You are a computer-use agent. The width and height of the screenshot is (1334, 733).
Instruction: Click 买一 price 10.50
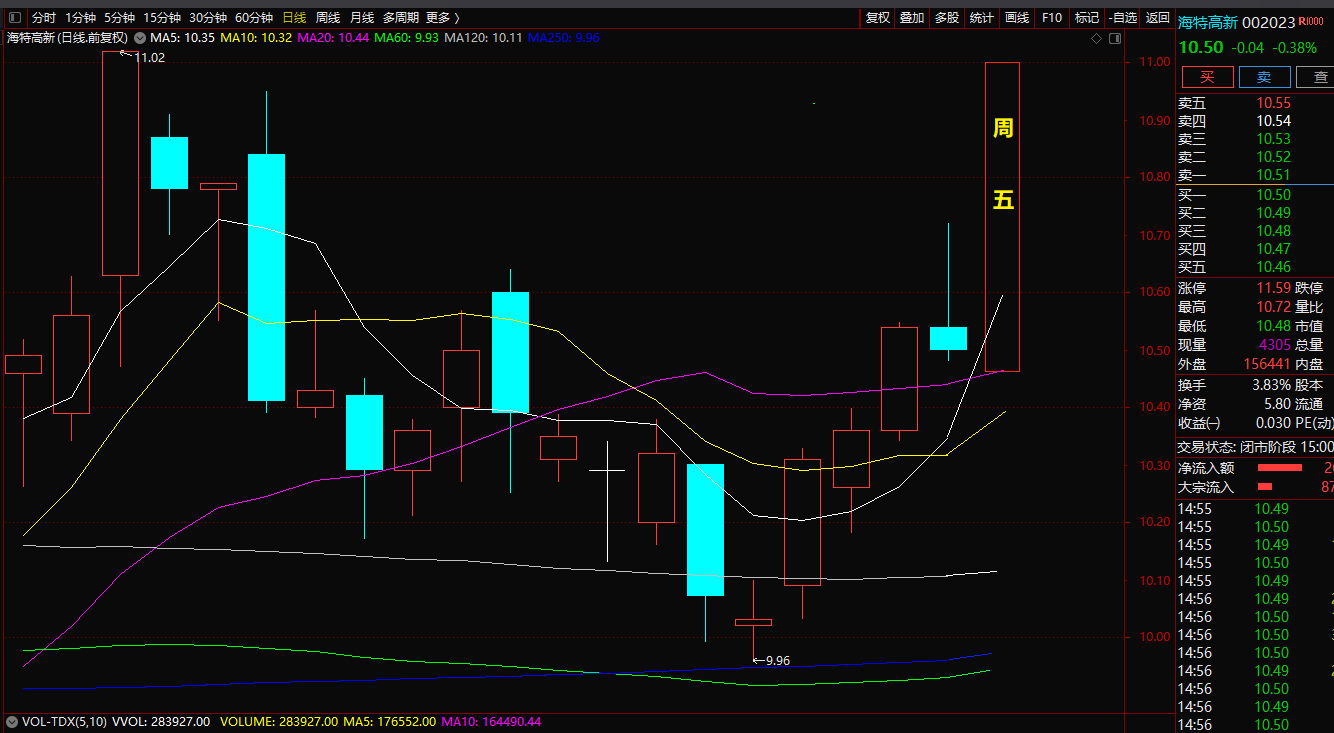click(x=1273, y=195)
